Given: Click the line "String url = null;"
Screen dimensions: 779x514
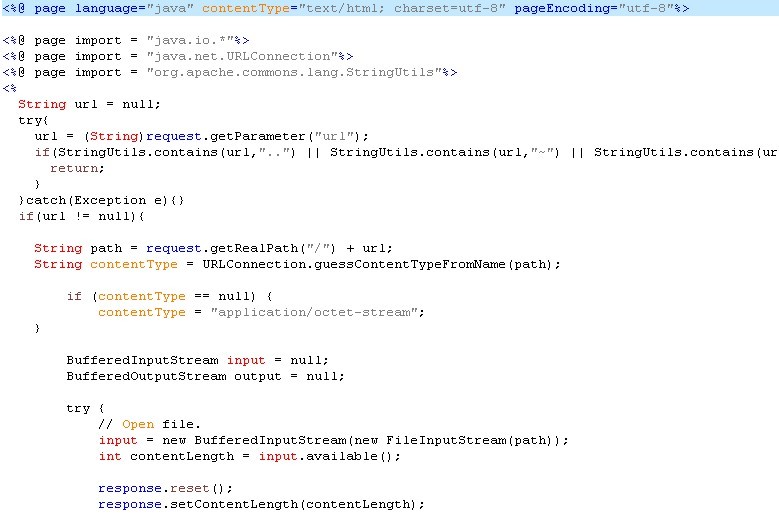Looking at the screenshot, I should click(89, 104).
